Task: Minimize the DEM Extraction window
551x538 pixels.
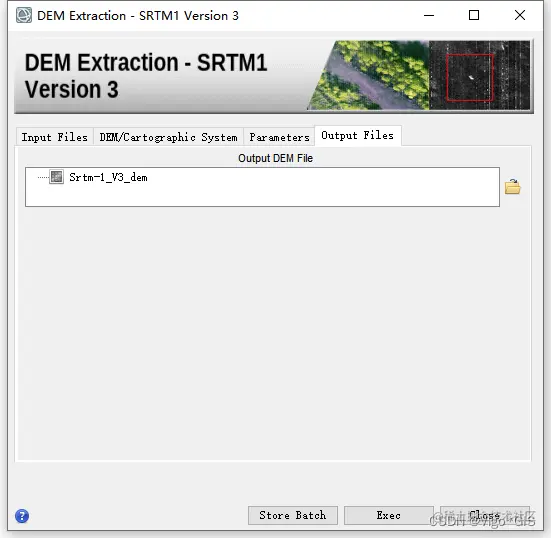Action: (x=429, y=15)
